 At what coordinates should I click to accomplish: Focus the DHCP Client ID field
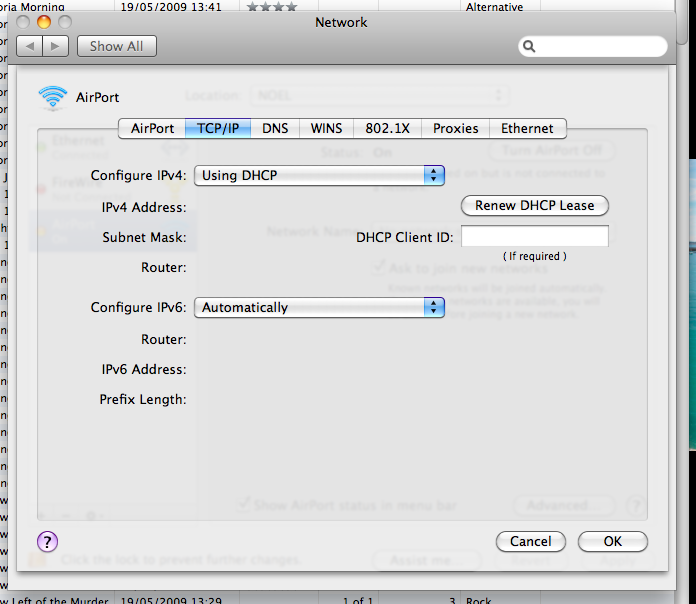535,236
